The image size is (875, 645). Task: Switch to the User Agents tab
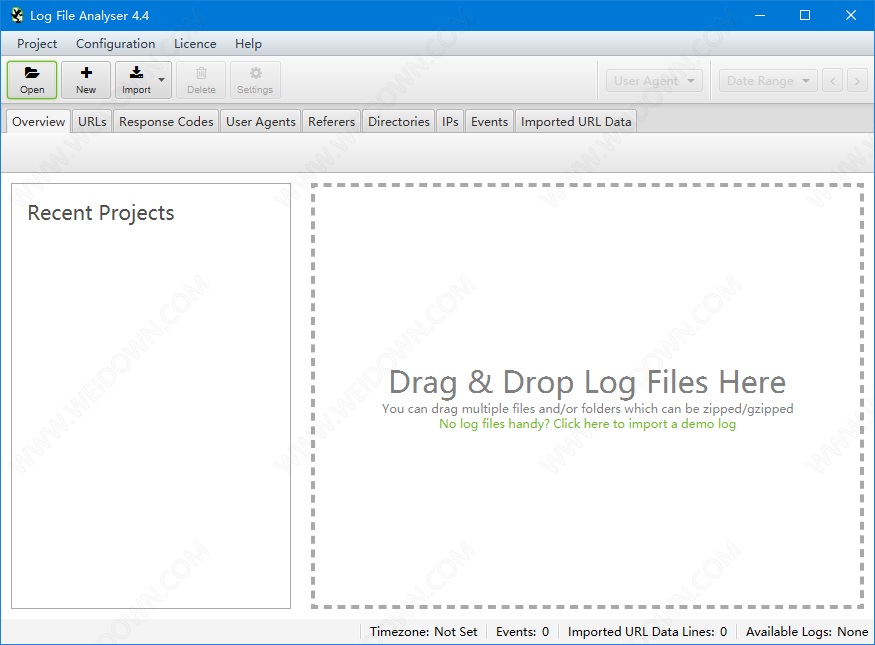pyautogui.click(x=260, y=121)
